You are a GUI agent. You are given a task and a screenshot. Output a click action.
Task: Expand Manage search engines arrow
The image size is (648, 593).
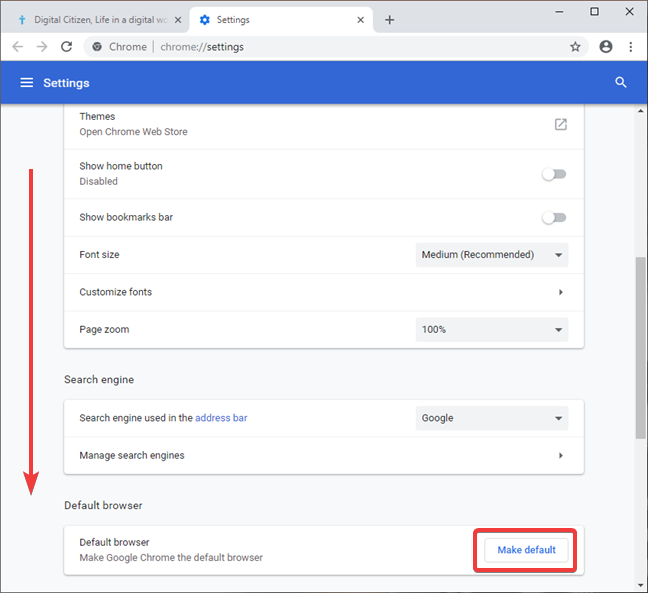tap(561, 455)
